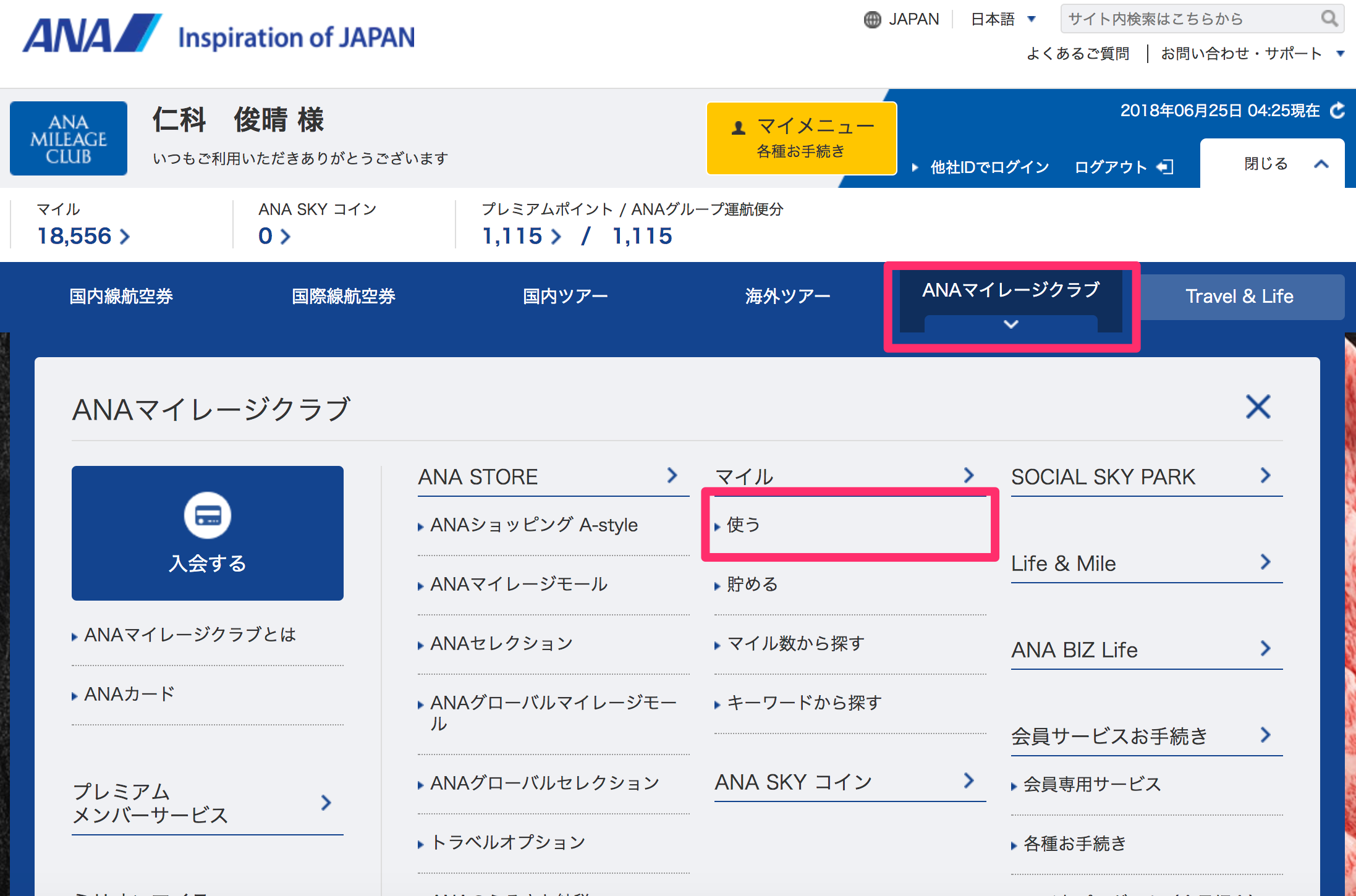Open the マイメニュー yellow button
Viewport: 1356px width, 896px height.
pyautogui.click(x=801, y=138)
